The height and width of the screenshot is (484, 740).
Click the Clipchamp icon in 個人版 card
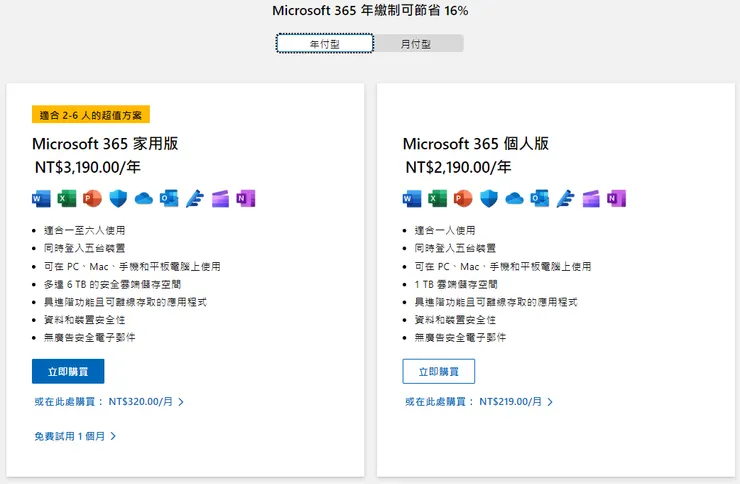tap(591, 199)
